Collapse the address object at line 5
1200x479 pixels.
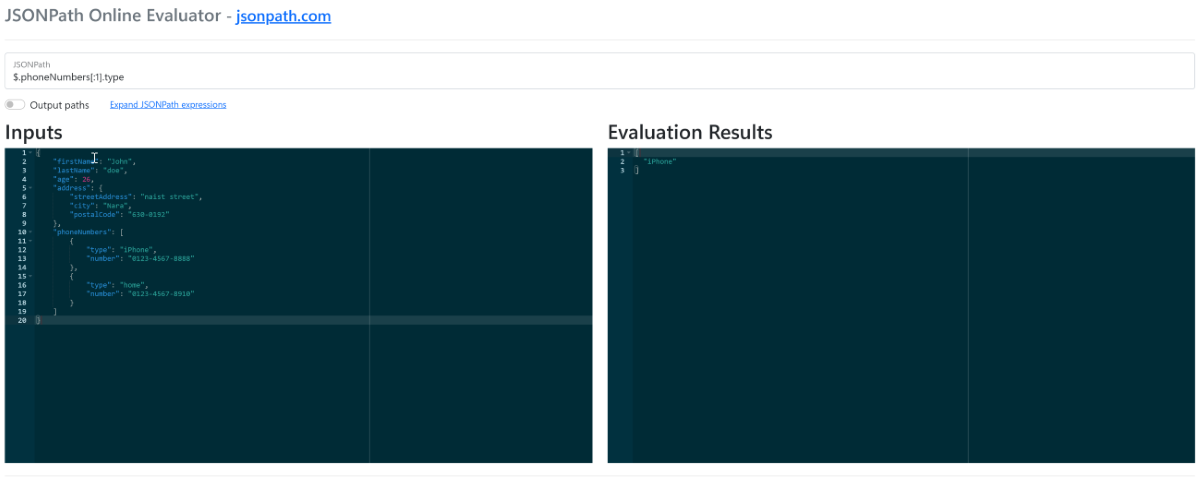click(x=30, y=188)
